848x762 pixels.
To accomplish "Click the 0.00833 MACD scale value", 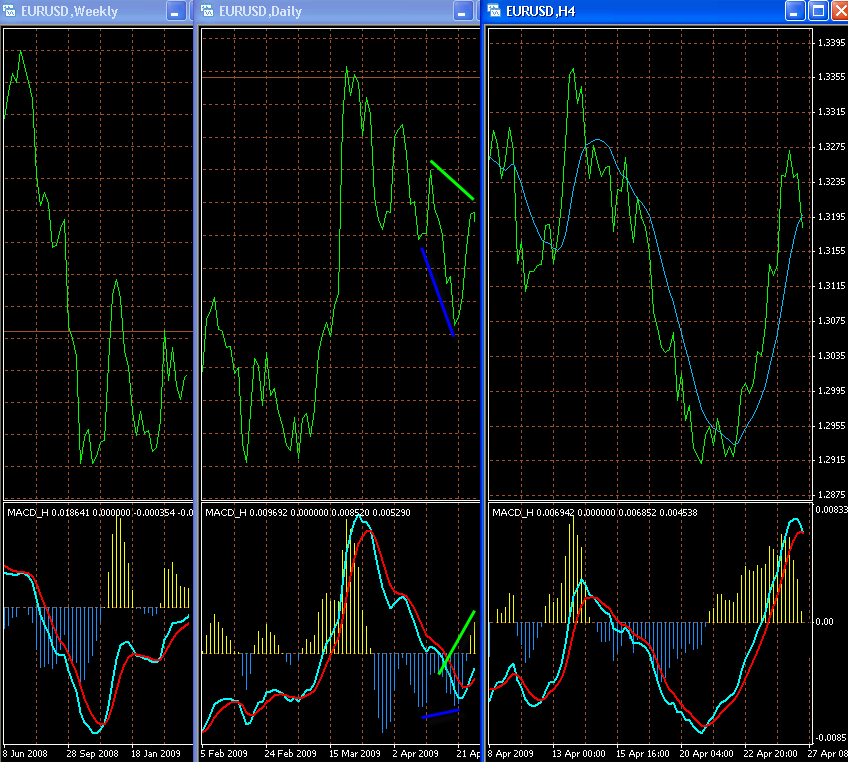I will coord(832,509).
